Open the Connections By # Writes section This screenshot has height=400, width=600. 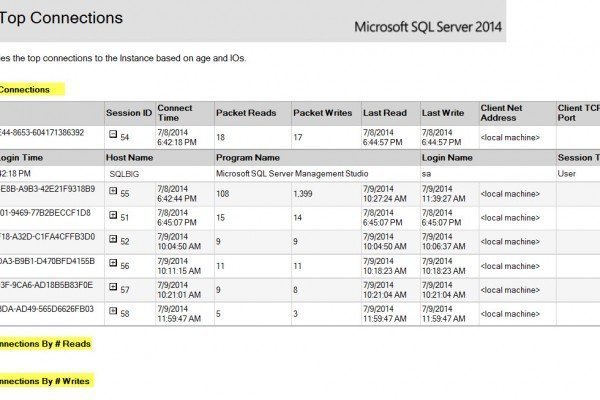pyautogui.click(x=45, y=381)
